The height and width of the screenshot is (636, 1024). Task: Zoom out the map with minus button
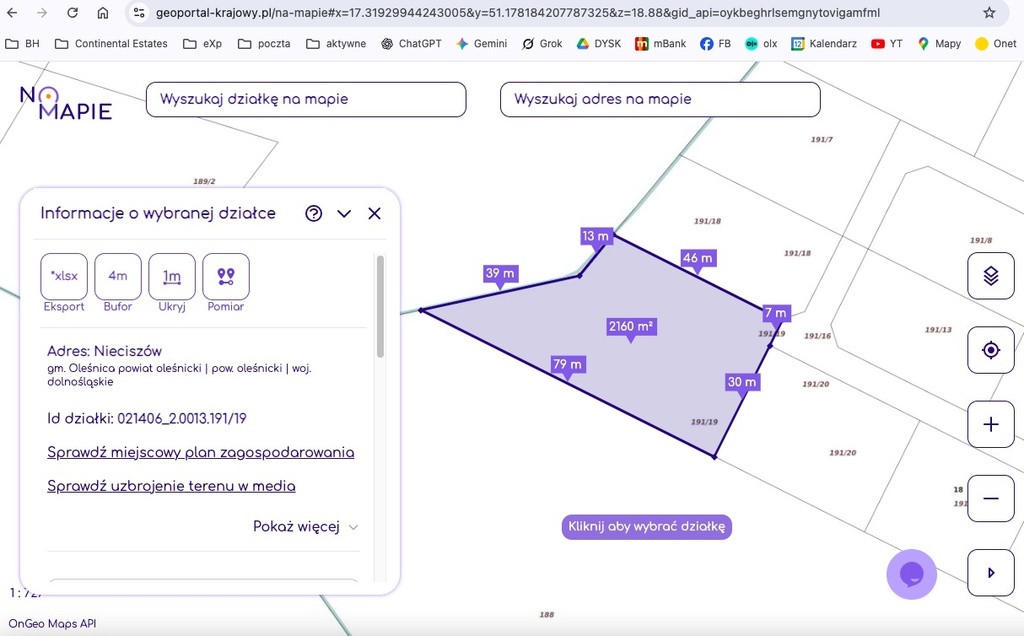point(991,499)
